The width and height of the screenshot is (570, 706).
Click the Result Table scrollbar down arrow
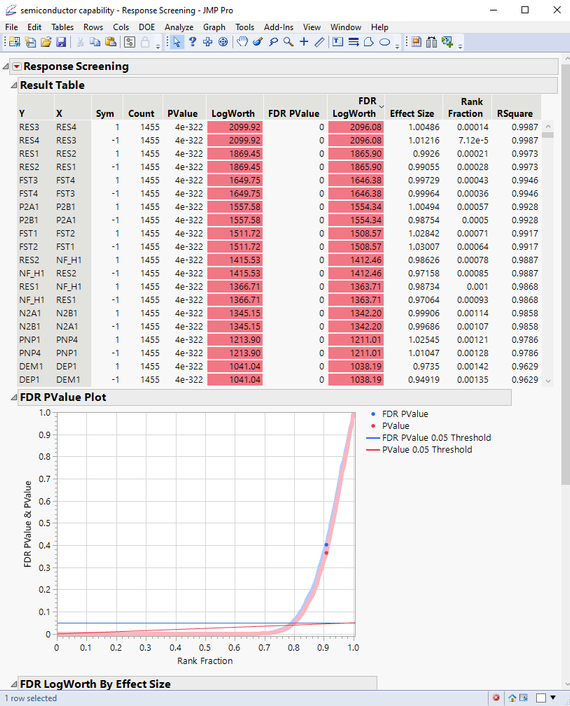point(548,381)
